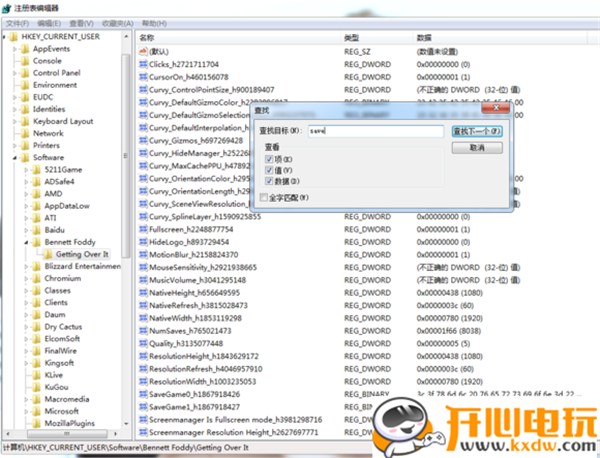This screenshot has height=458, width=600.
Task: Click the Software folder icon
Action: (25, 157)
